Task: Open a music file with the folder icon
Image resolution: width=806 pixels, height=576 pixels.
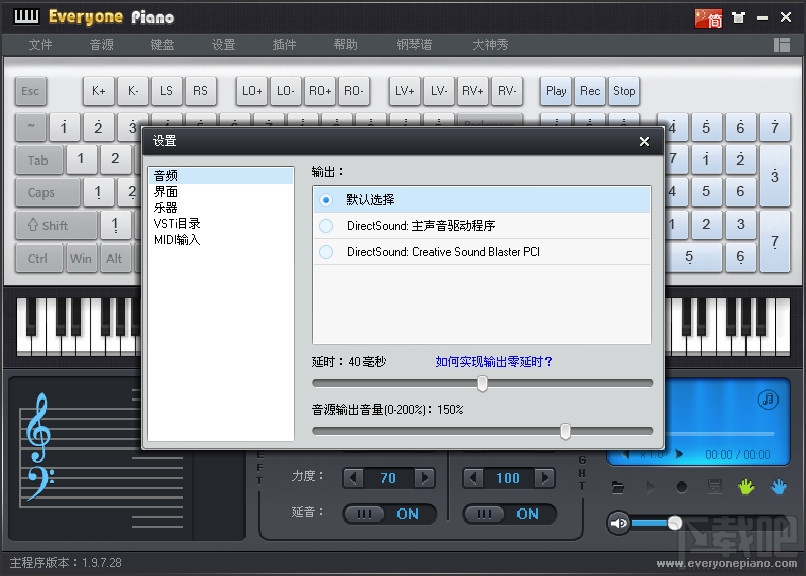Action: (618, 487)
